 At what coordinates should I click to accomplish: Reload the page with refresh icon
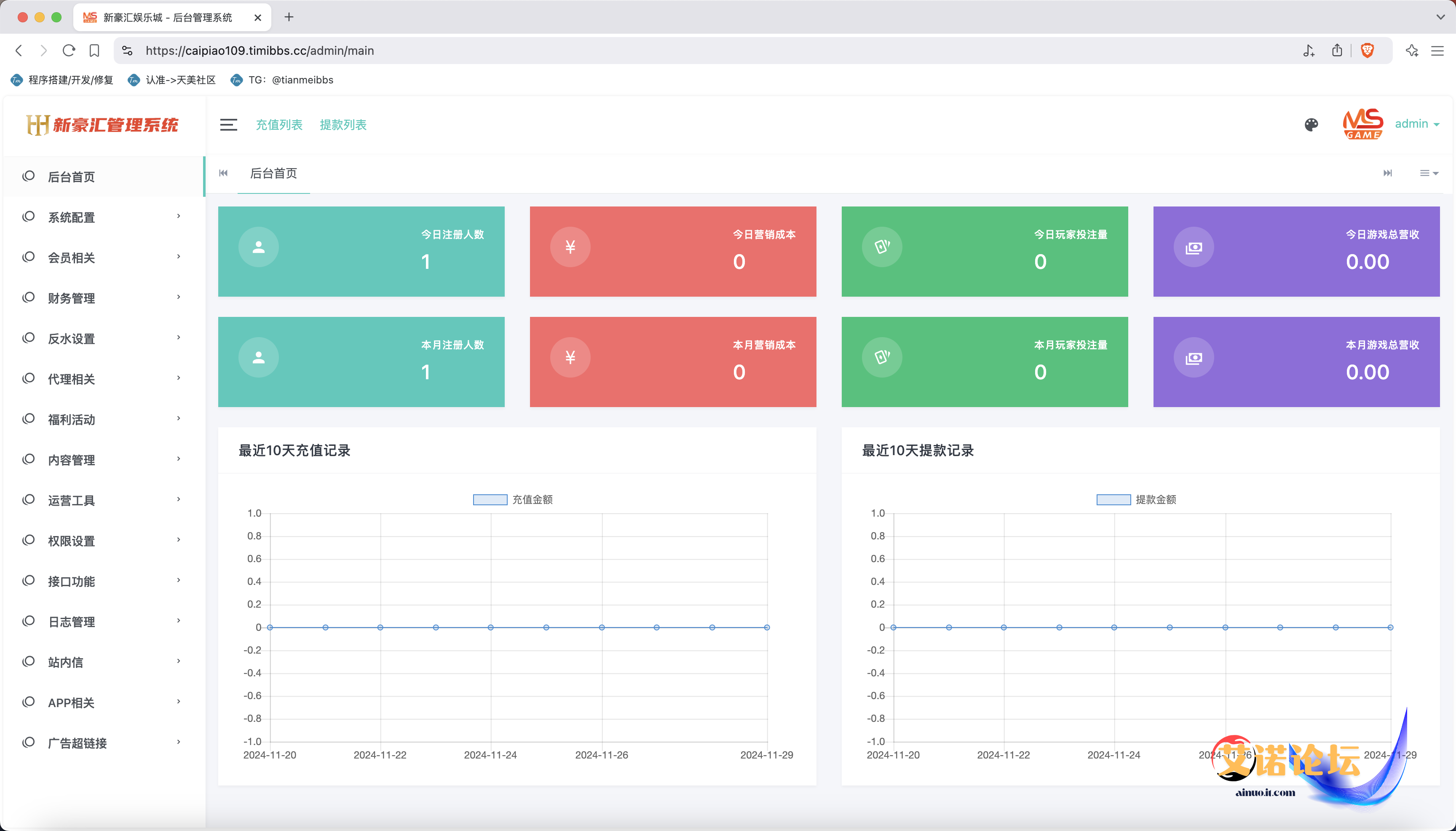69,51
